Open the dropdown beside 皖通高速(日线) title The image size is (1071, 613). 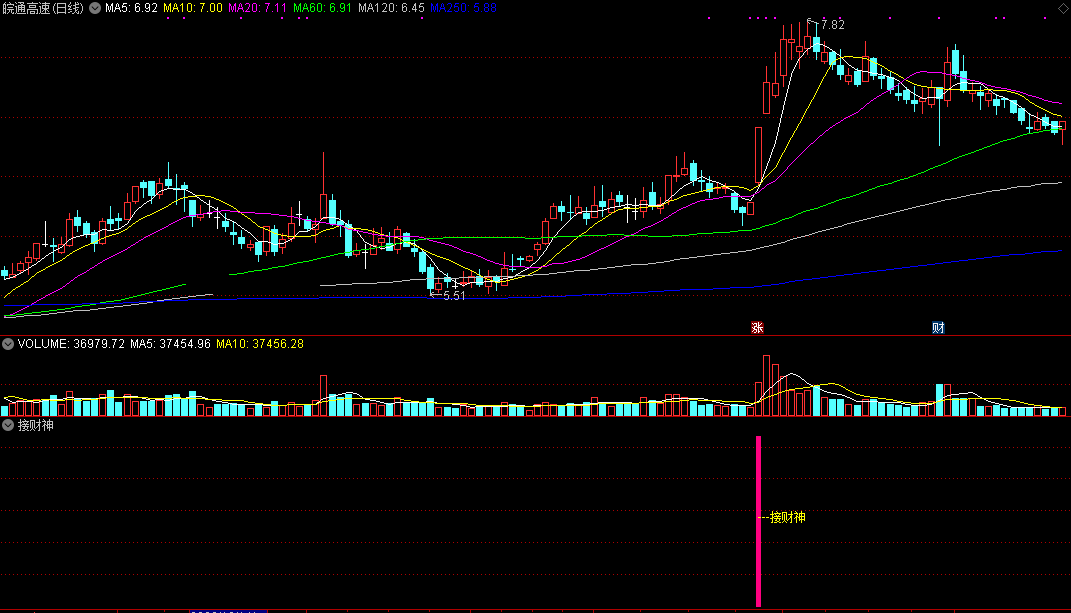click(95, 8)
